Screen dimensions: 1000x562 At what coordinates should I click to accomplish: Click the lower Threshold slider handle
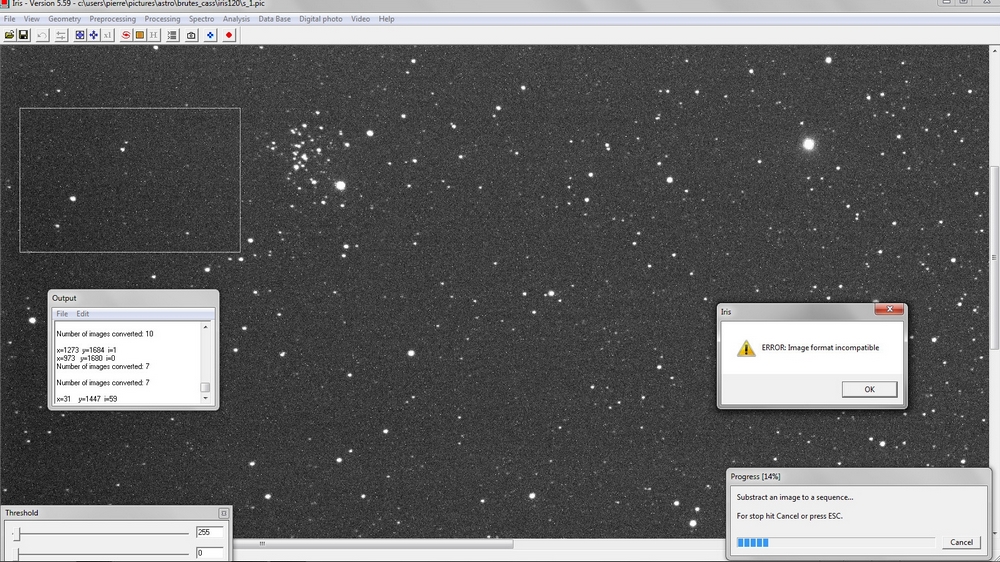18,554
